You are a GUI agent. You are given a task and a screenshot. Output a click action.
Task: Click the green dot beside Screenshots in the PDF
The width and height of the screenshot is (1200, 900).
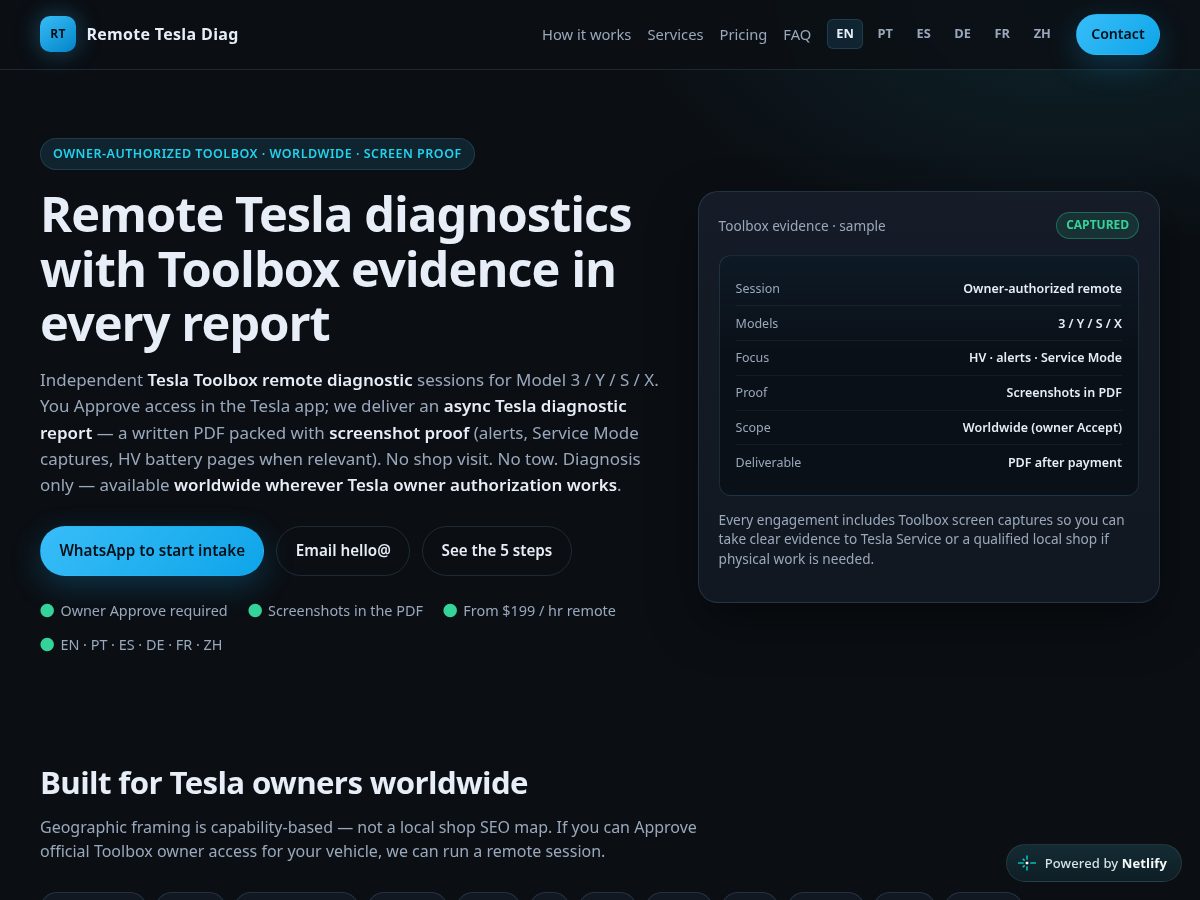pyautogui.click(x=255, y=611)
